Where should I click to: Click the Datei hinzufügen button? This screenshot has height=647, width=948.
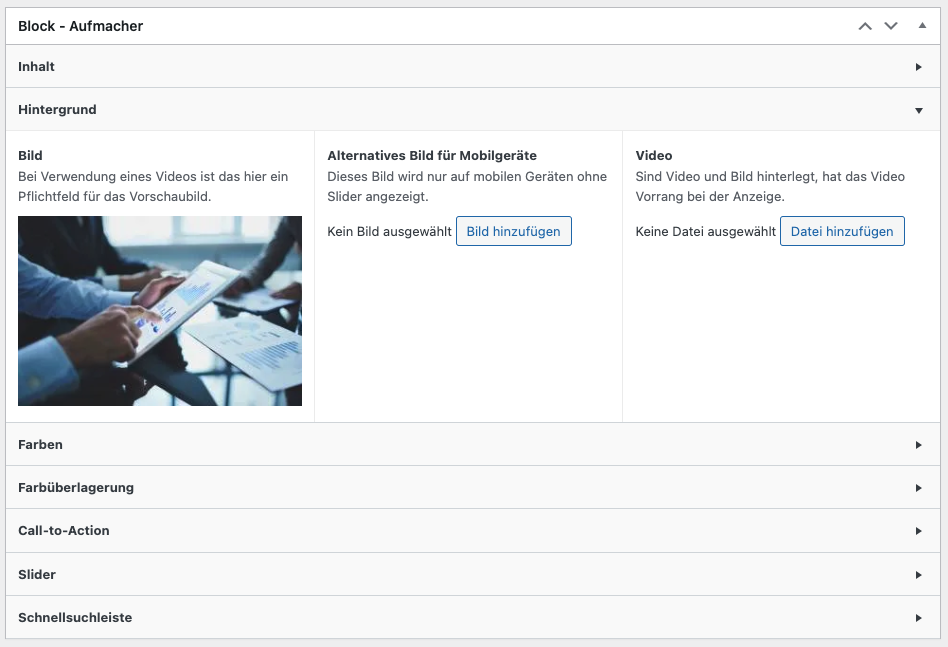pyautogui.click(x=841, y=231)
